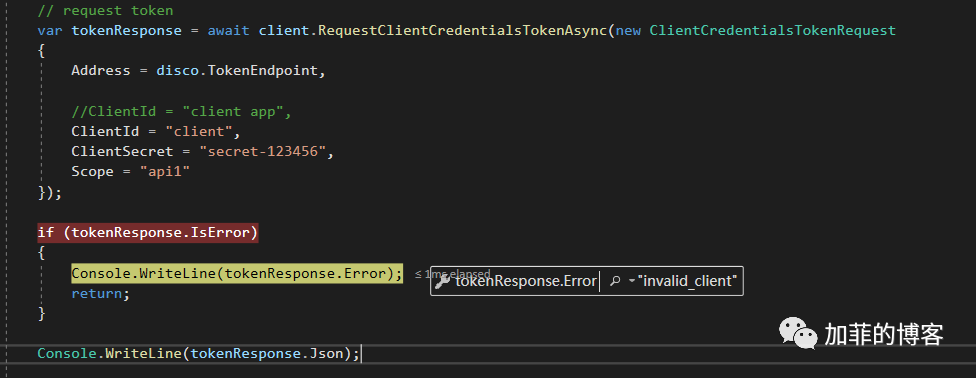Image resolution: width=976 pixels, height=378 pixels.
Task: Click the ClientCredentialsTokenRequest type name
Action: [772, 31]
